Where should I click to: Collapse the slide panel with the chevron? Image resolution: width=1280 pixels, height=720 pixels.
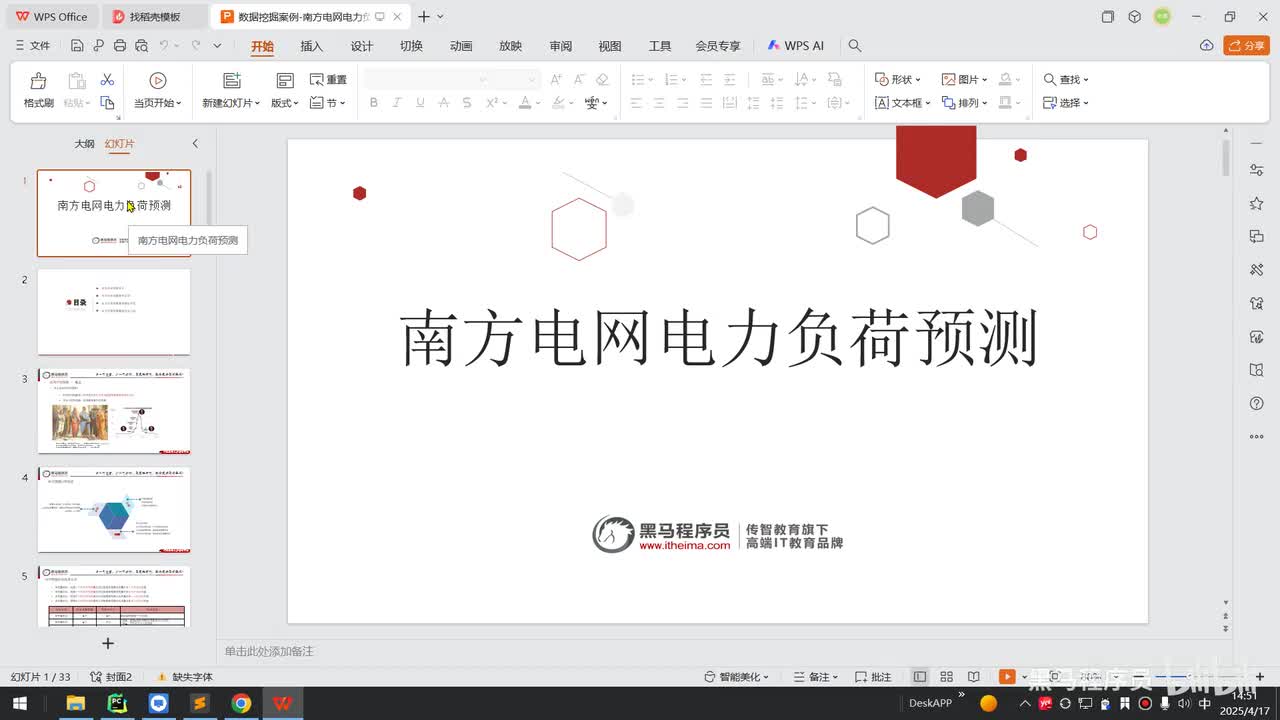point(195,144)
